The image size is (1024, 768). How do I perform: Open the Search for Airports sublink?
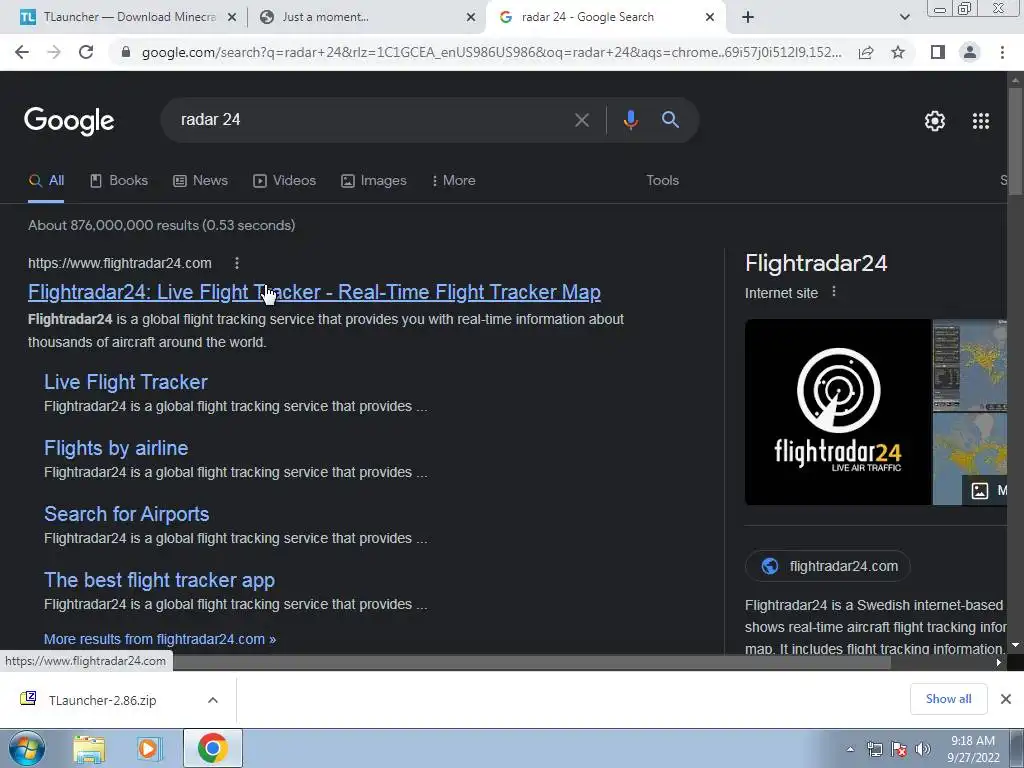click(x=127, y=514)
